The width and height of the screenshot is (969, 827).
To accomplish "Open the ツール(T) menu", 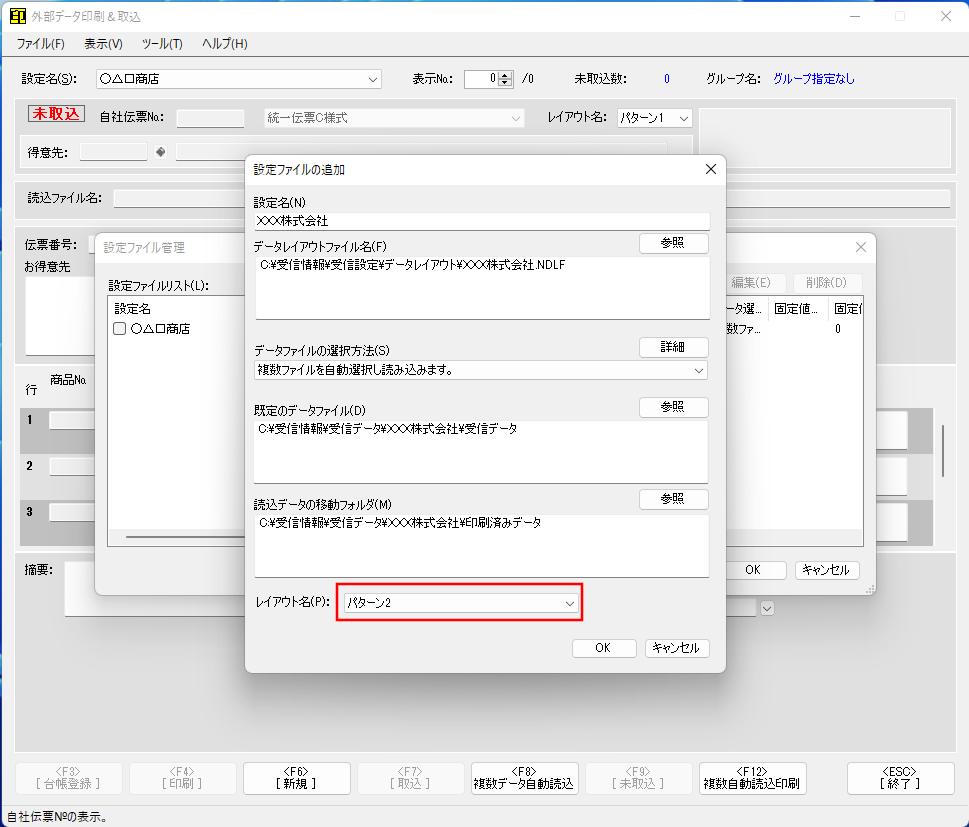I will coord(162,44).
